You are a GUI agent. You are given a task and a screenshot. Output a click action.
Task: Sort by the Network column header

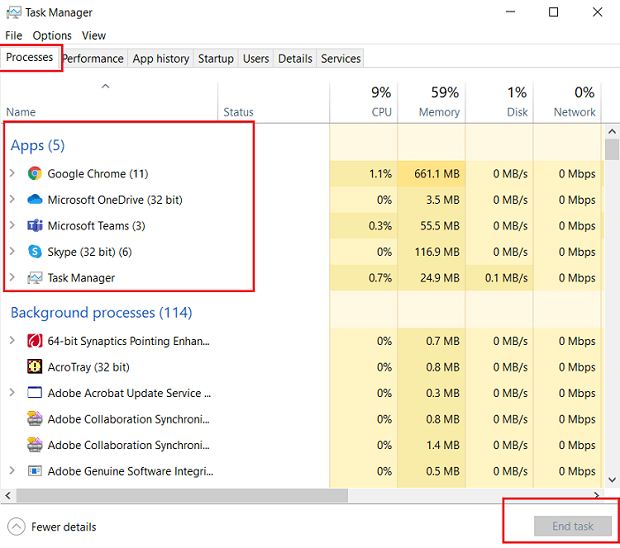click(567, 101)
